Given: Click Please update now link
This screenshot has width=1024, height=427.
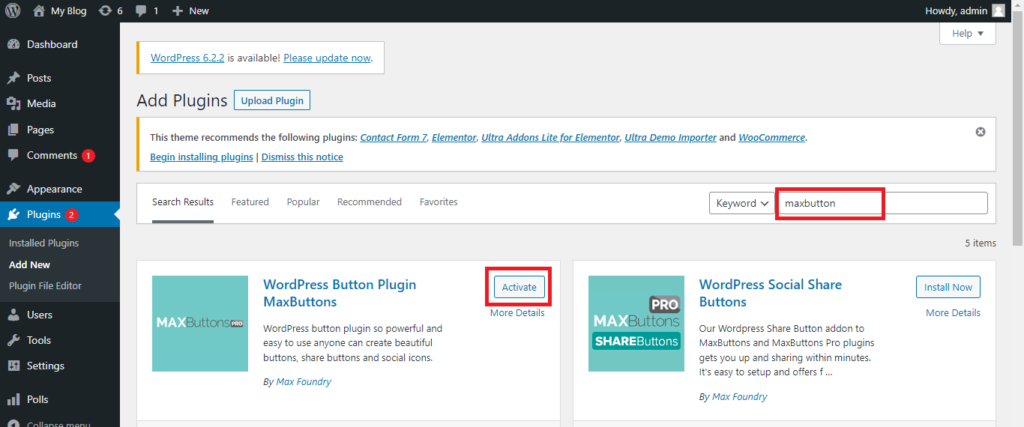Looking at the screenshot, I should pyautogui.click(x=327, y=57).
